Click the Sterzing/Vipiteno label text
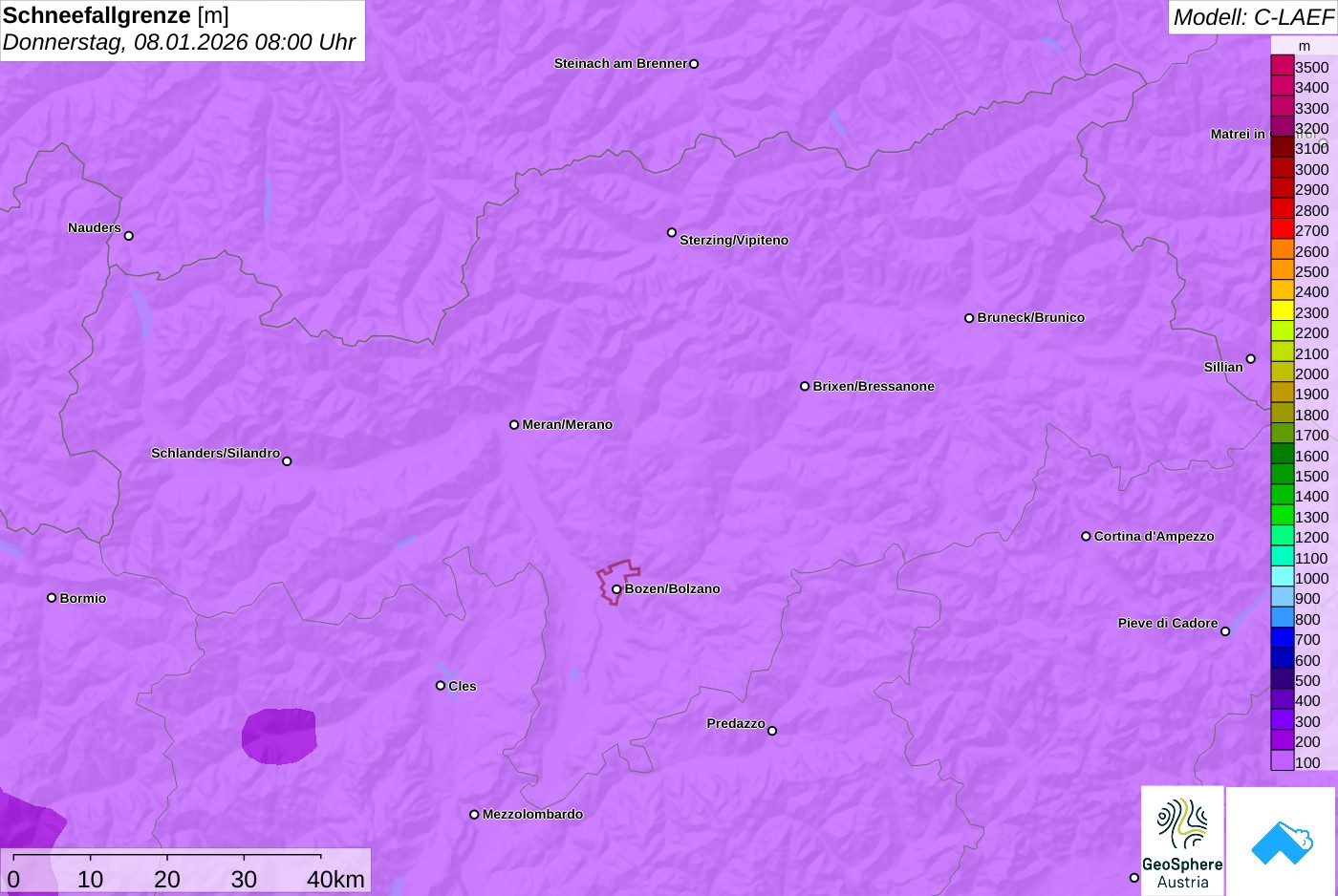Screen dimensions: 1338x896 (734, 240)
